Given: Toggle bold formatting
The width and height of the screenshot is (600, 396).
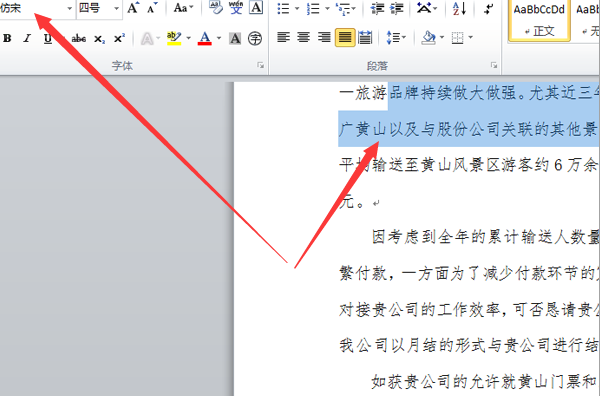Looking at the screenshot, I should tap(7, 38).
